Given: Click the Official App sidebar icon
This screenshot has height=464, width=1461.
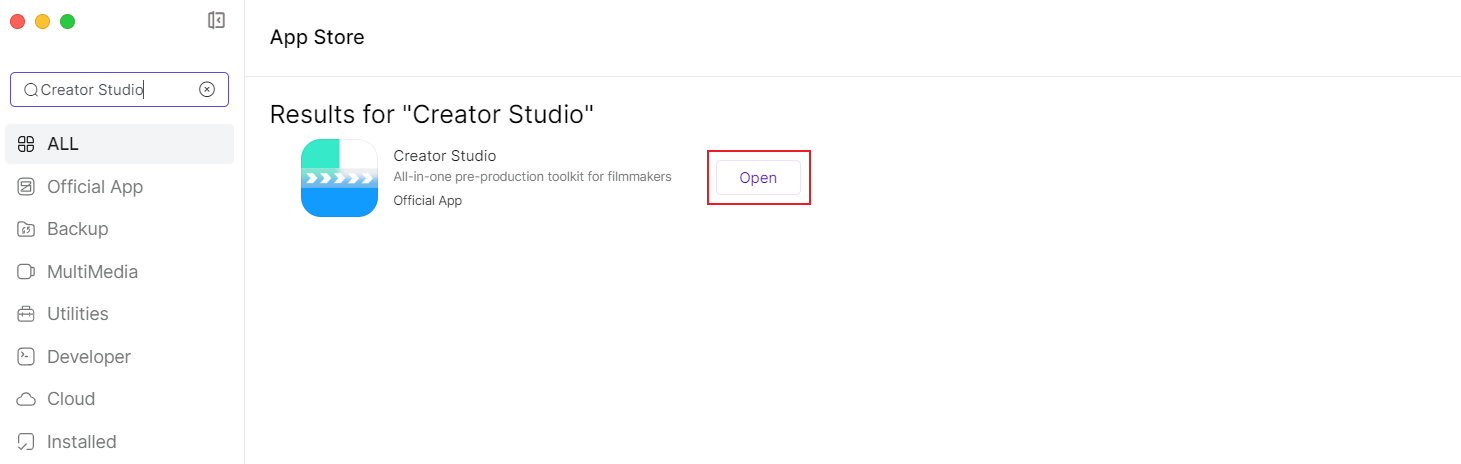Looking at the screenshot, I should tap(27, 187).
